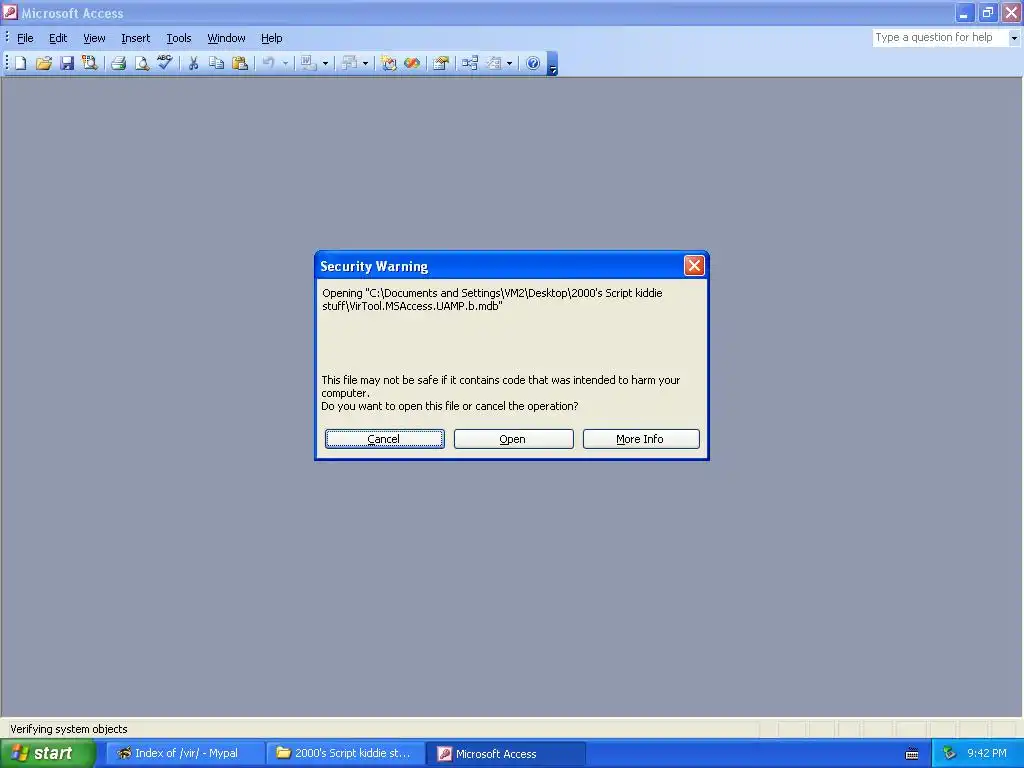Screen dimensions: 1024x768
Task: Click More Info in the Security Warning
Action: pos(641,439)
